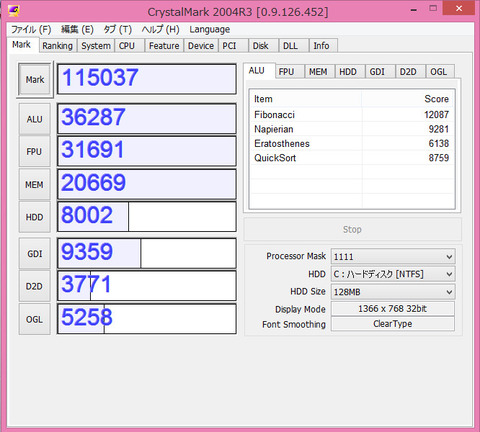Open the タブ (T) menu
480x432 pixels.
117,29
